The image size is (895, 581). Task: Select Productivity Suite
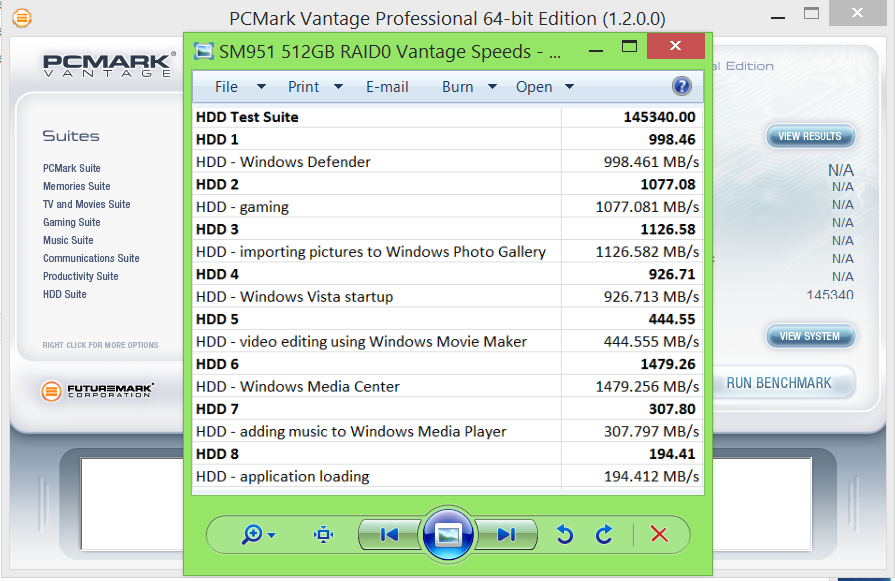pos(80,276)
